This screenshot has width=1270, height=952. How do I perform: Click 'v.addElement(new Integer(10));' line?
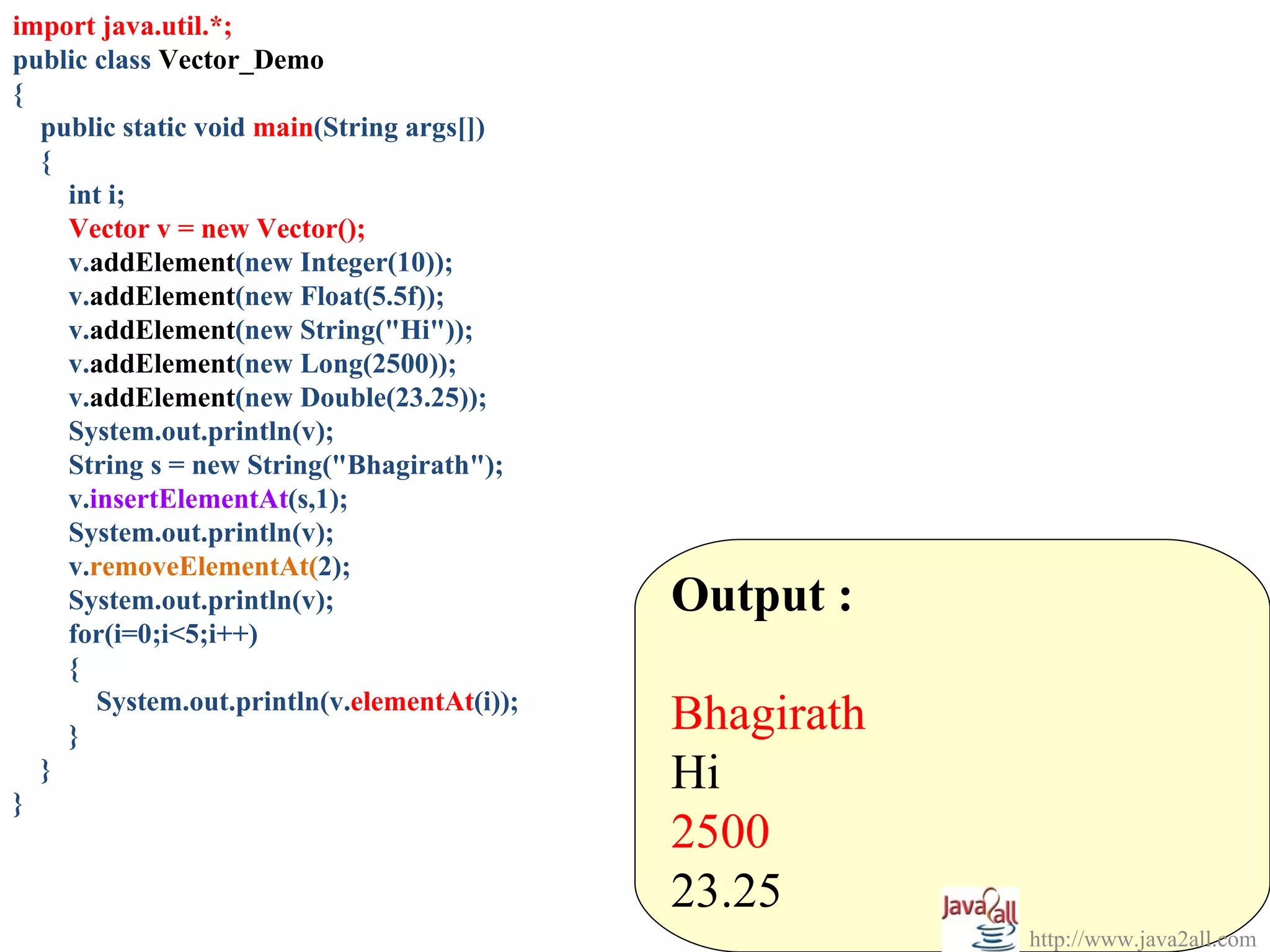(261, 263)
